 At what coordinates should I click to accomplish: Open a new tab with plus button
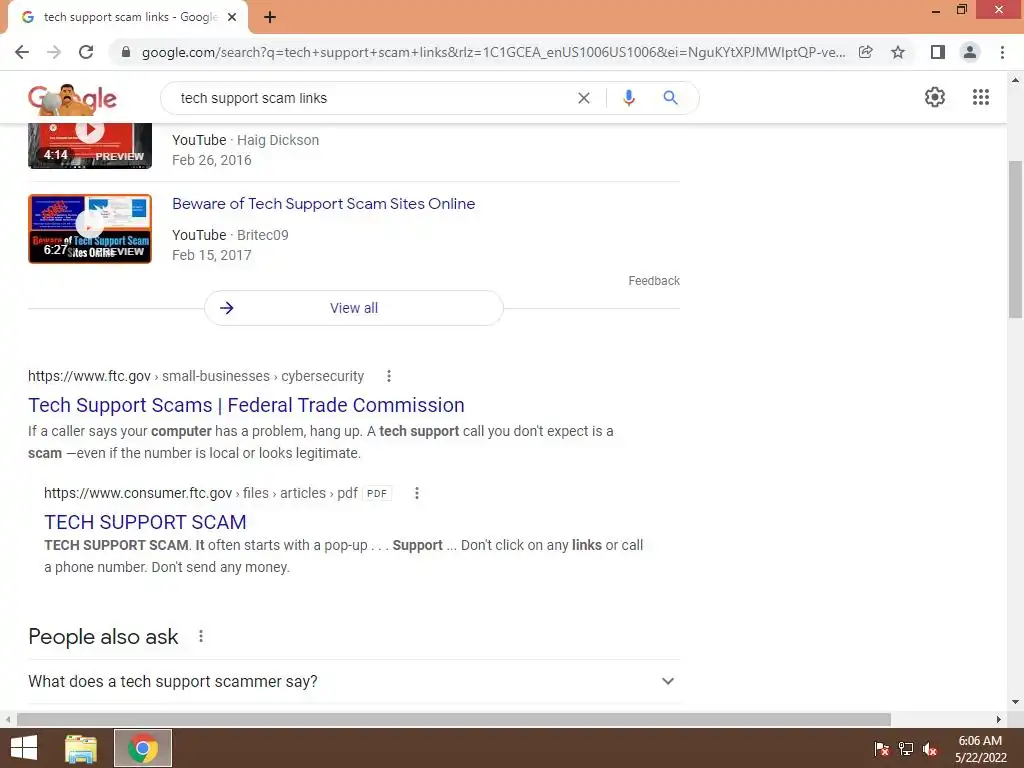click(x=270, y=18)
